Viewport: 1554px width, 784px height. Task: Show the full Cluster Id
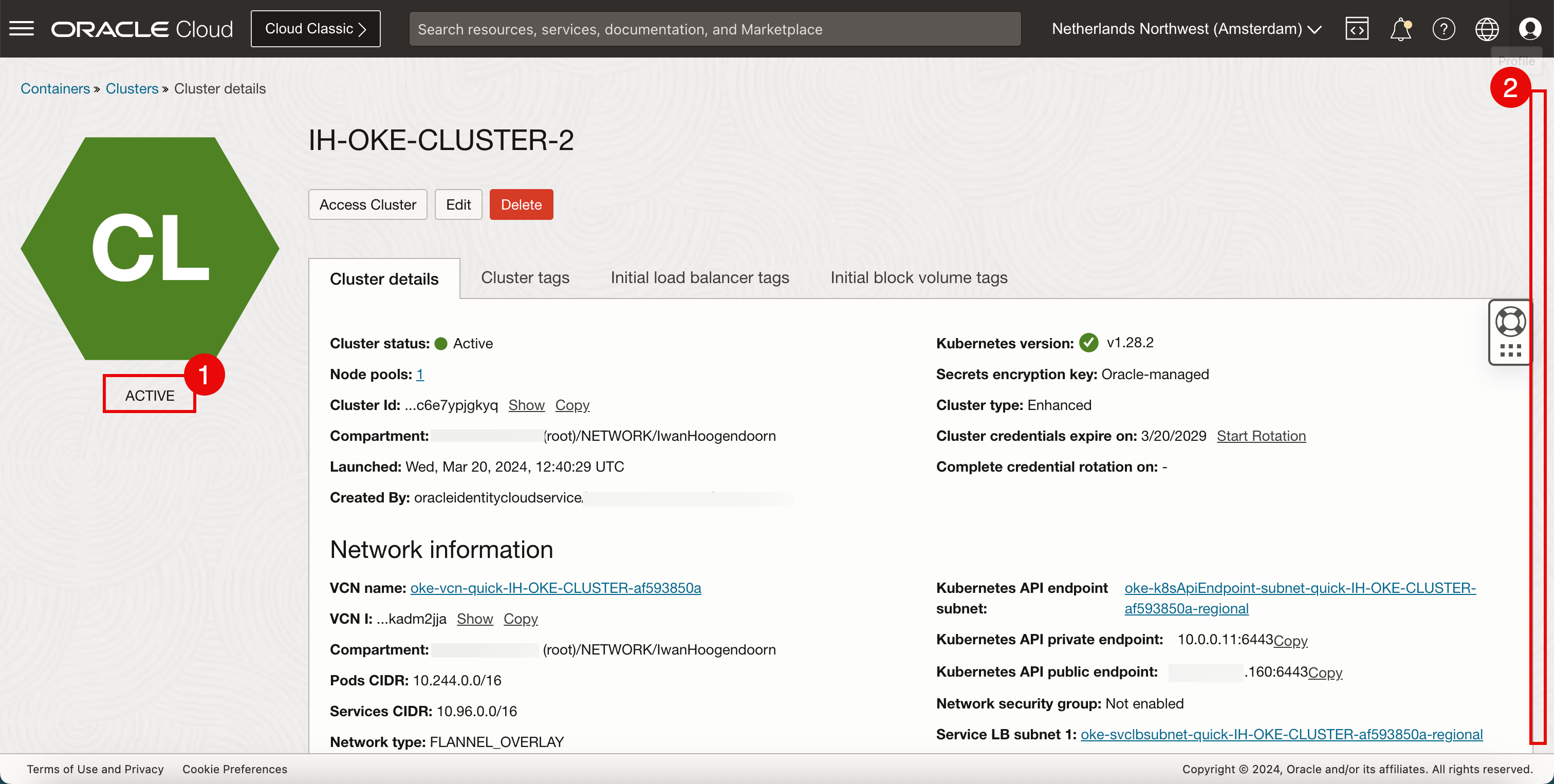[x=526, y=405]
